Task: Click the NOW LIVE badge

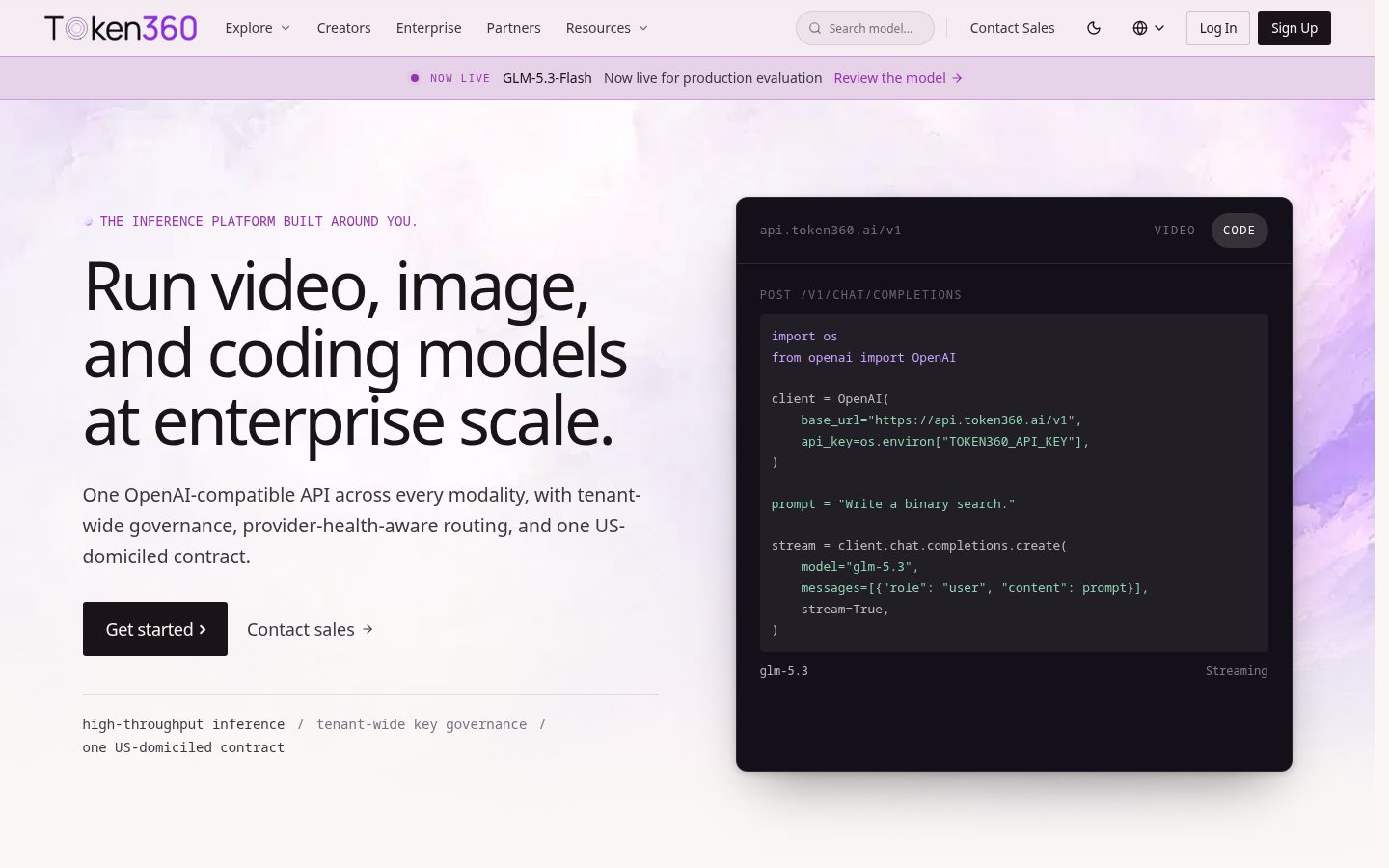Action: click(x=450, y=78)
